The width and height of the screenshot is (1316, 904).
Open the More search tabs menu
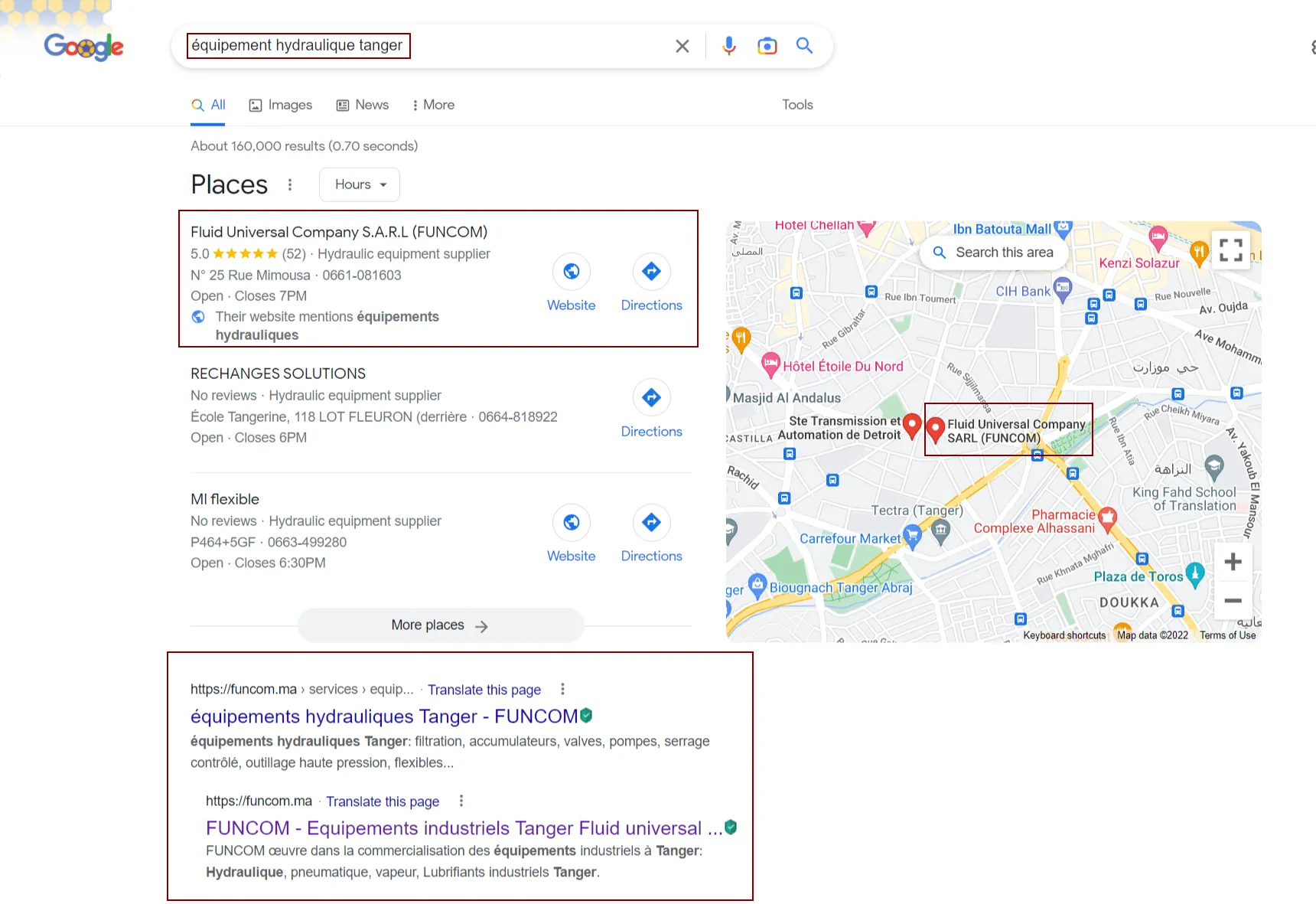tap(433, 105)
